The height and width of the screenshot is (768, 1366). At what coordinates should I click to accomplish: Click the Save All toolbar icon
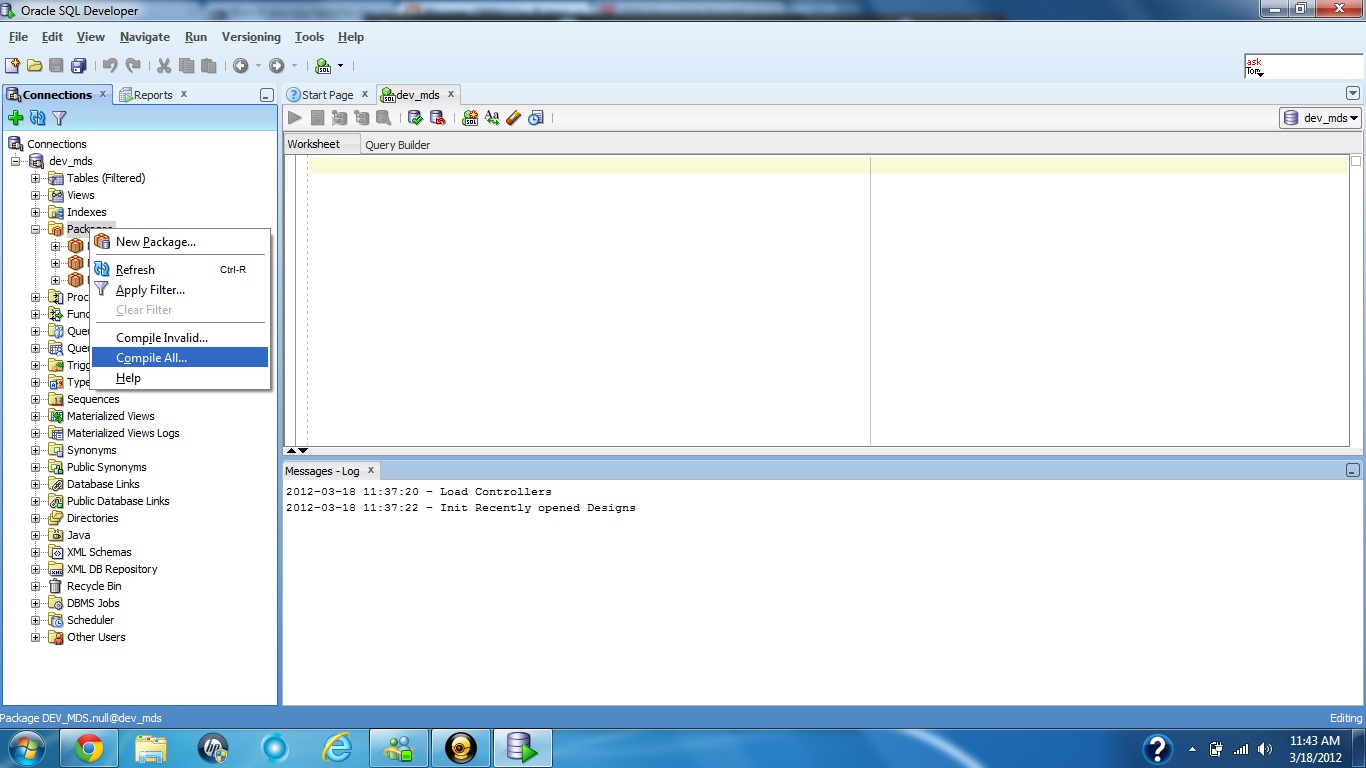pos(78,66)
